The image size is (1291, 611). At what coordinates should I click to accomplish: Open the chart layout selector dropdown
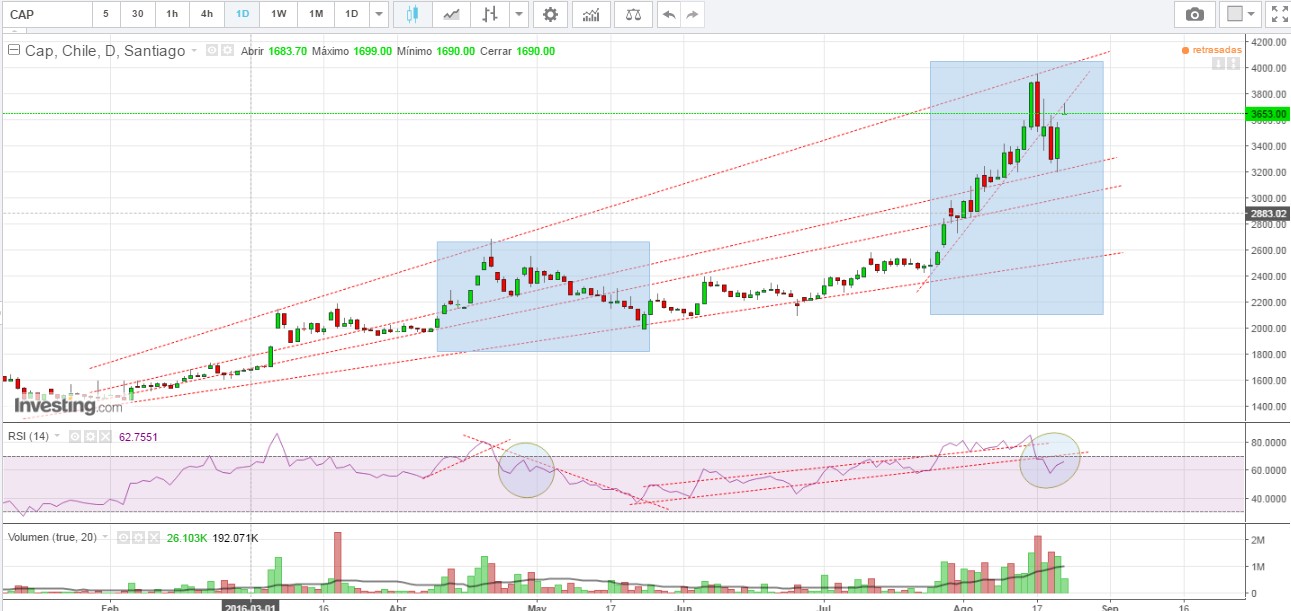click(1241, 14)
